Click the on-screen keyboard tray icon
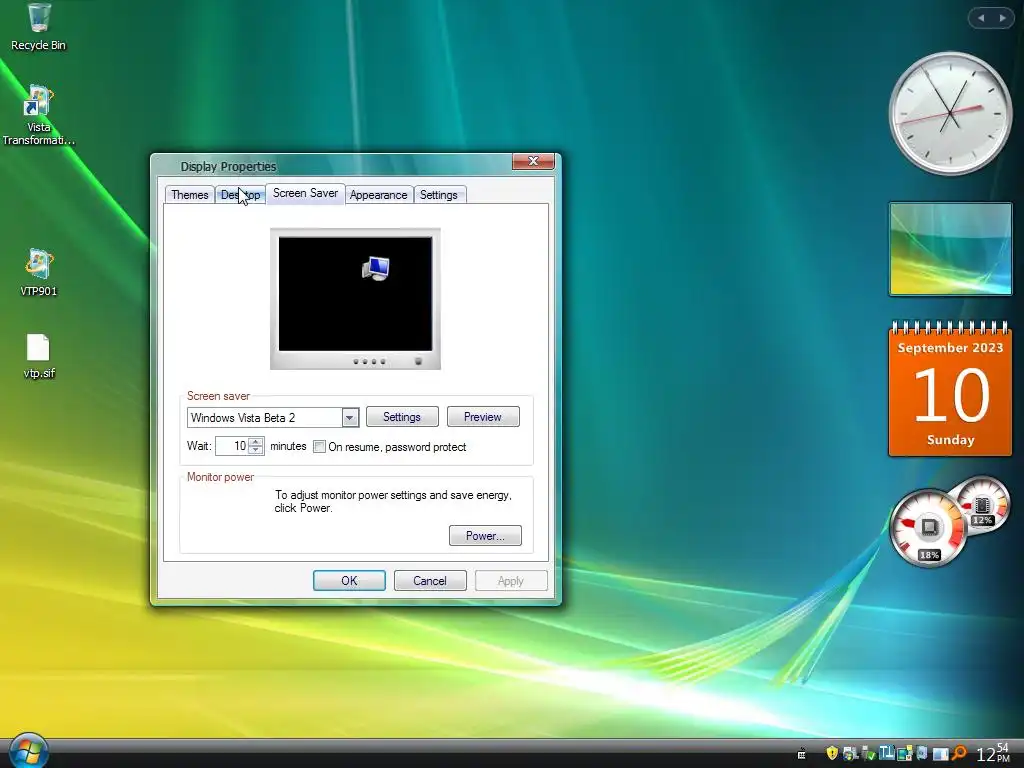The width and height of the screenshot is (1024, 768). point(801,754)
